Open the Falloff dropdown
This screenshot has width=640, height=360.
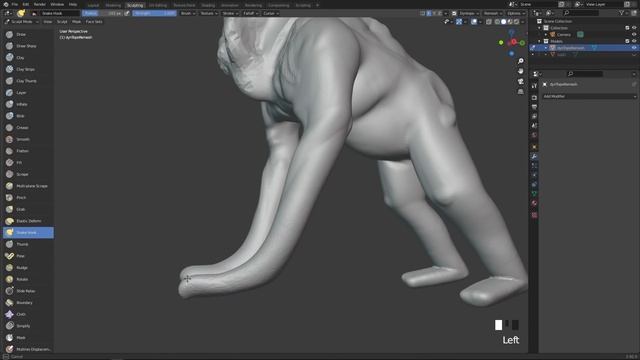pyautogui.click(x=250, y=13)
